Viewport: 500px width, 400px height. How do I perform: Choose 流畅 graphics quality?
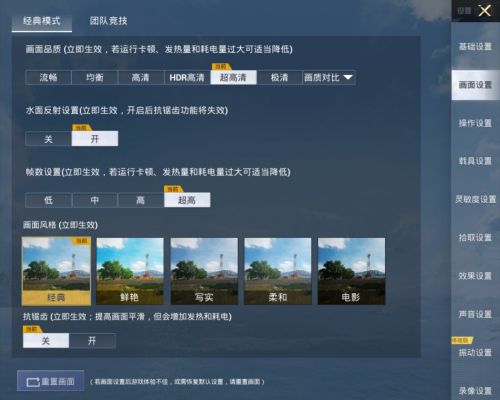tap(48, 77)
